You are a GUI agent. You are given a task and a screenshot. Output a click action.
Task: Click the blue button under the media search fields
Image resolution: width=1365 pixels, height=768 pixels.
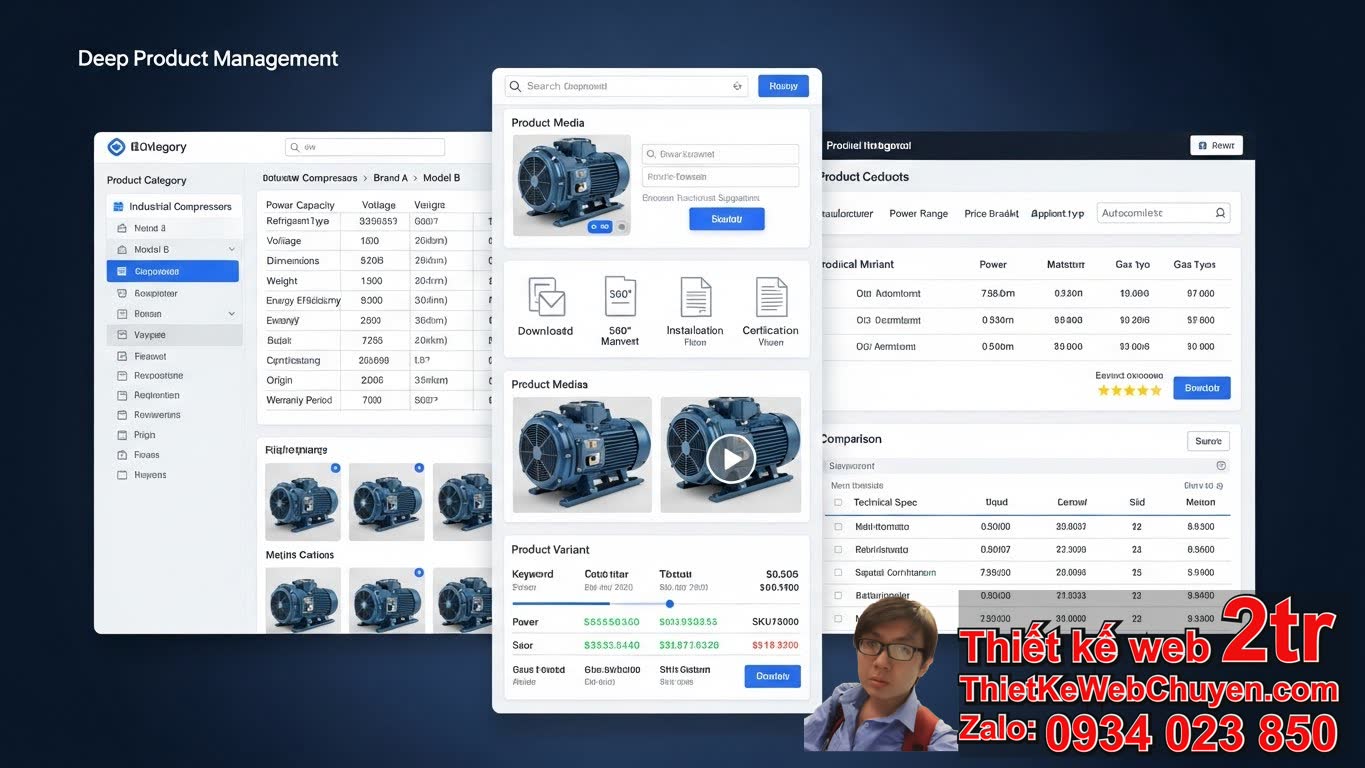click(727, 219)
